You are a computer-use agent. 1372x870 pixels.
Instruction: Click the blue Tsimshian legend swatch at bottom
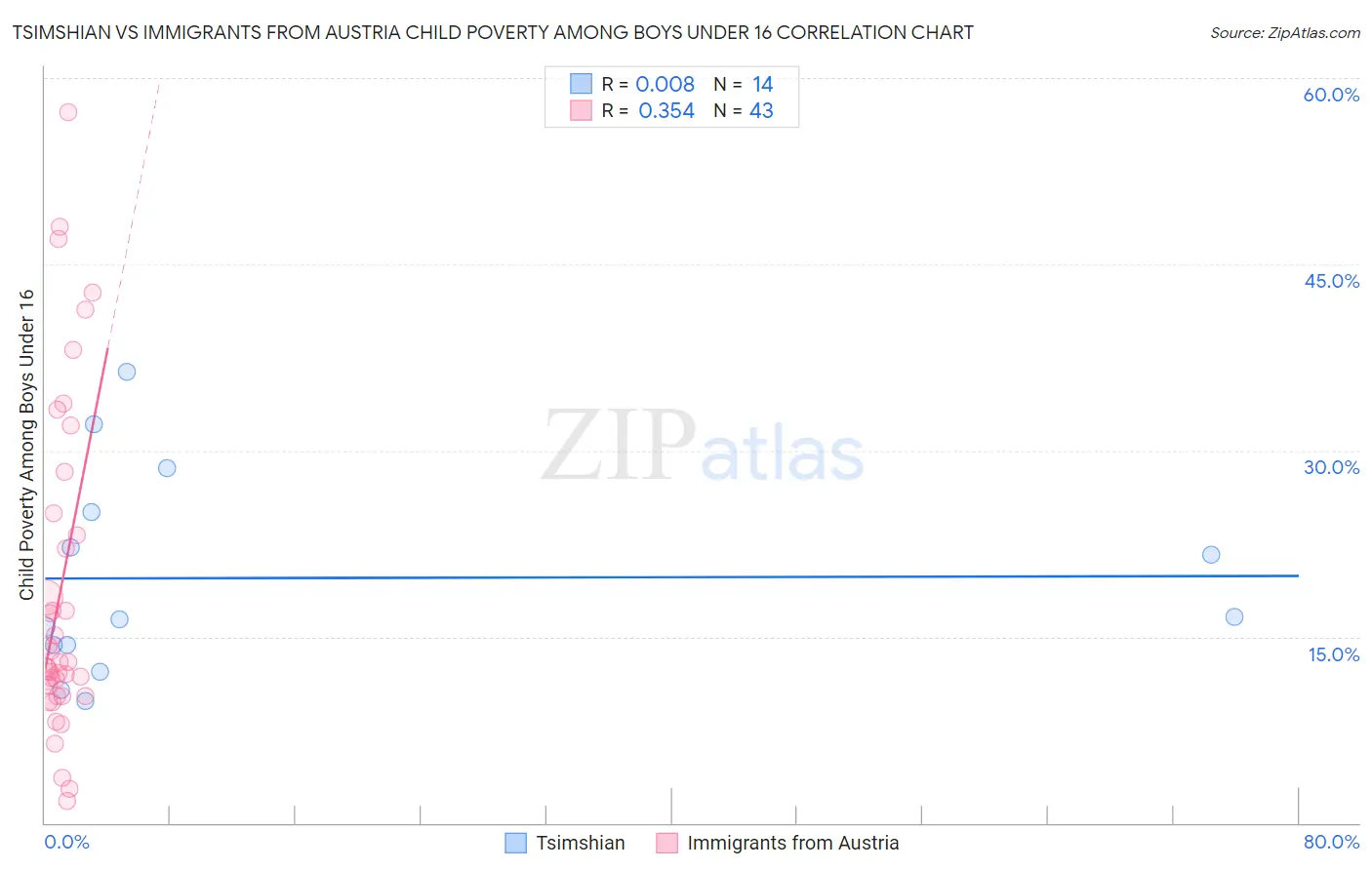(515, 843)
